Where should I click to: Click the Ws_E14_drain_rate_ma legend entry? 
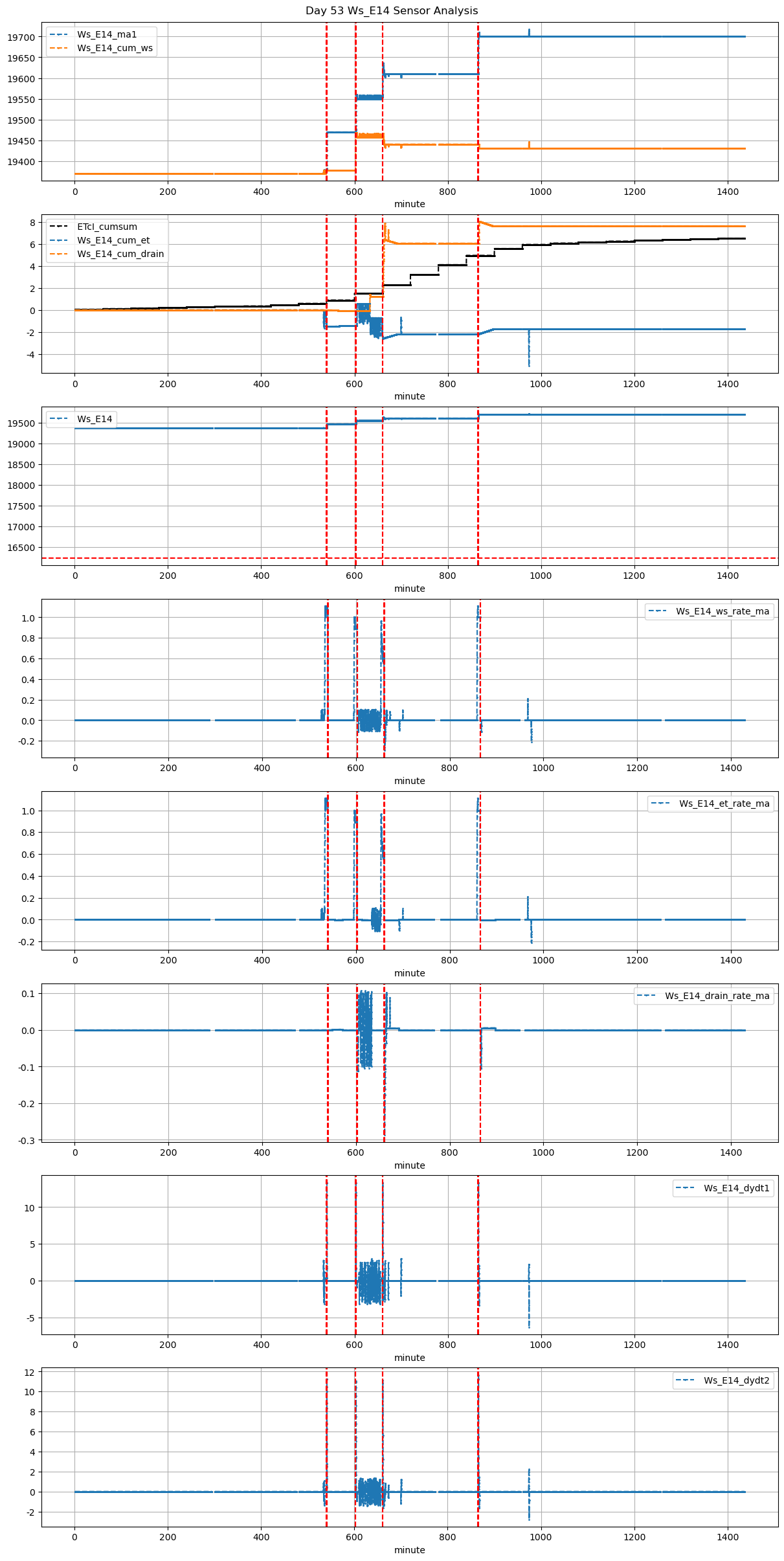[x=717, y=996]
